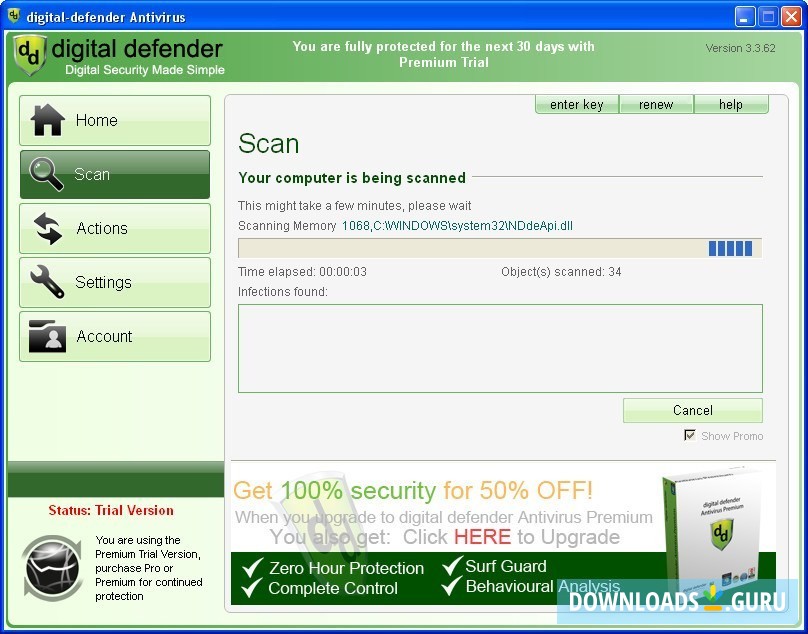Click the Settings wrench icon

[47, 282]
